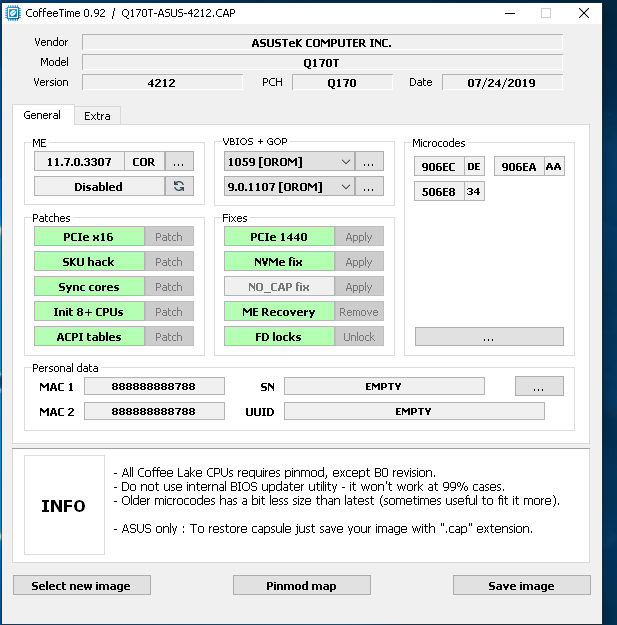Select microcode 906EC entry

point(439,167)
